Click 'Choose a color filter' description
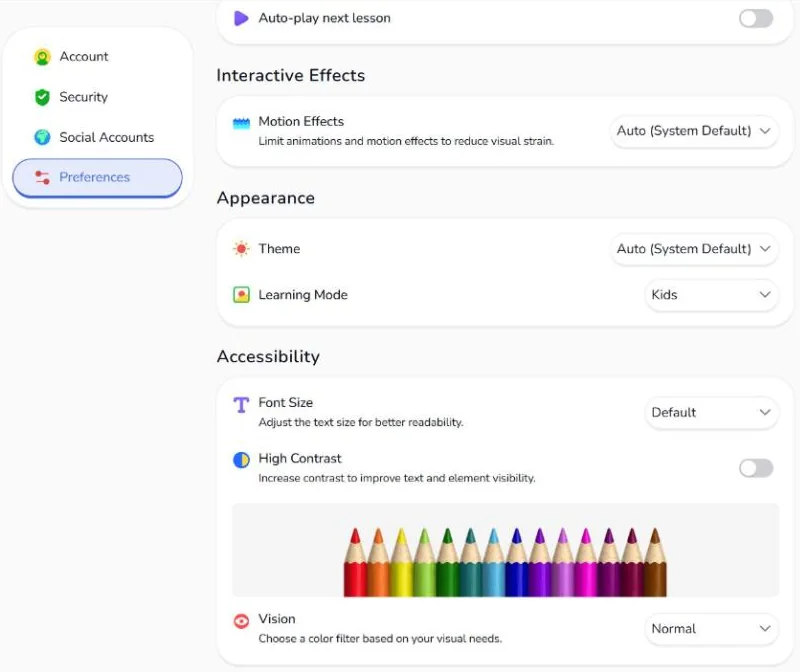This screenshot has width=800, height=672. click(x=380, y=639)
